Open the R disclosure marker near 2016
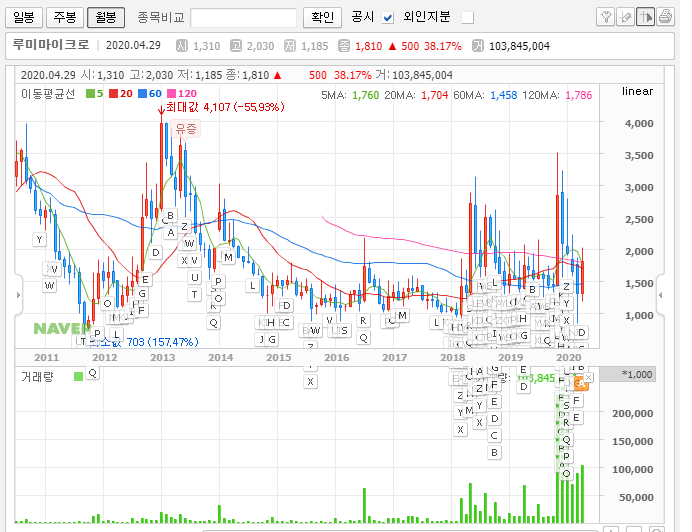Screen dimensions: 692x532 pos(363,321)
